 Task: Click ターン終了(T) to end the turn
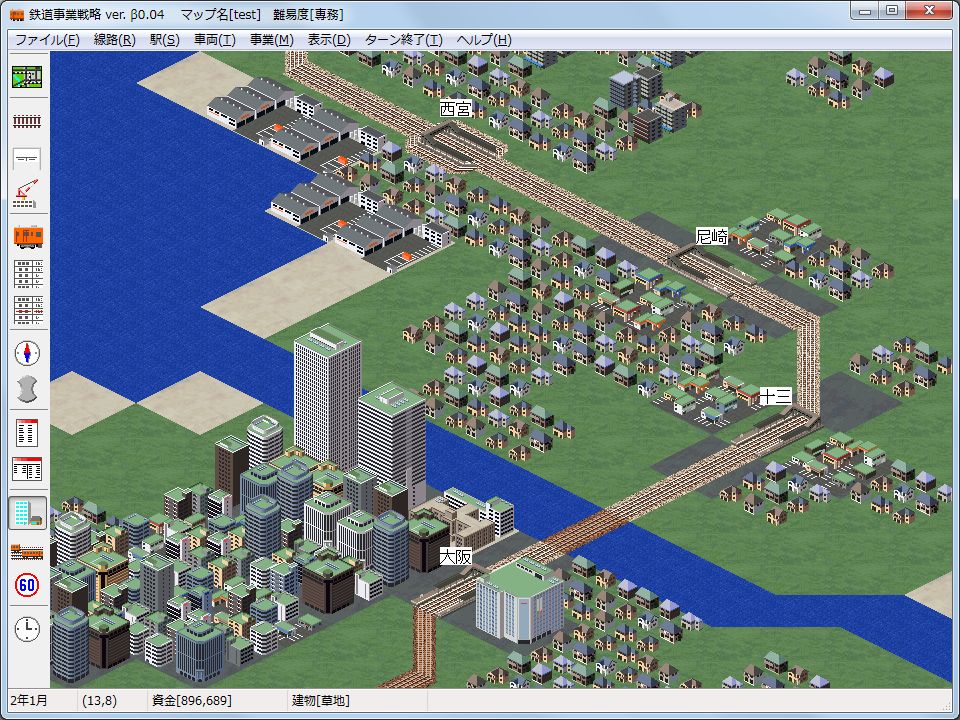(x=403, y=40)
